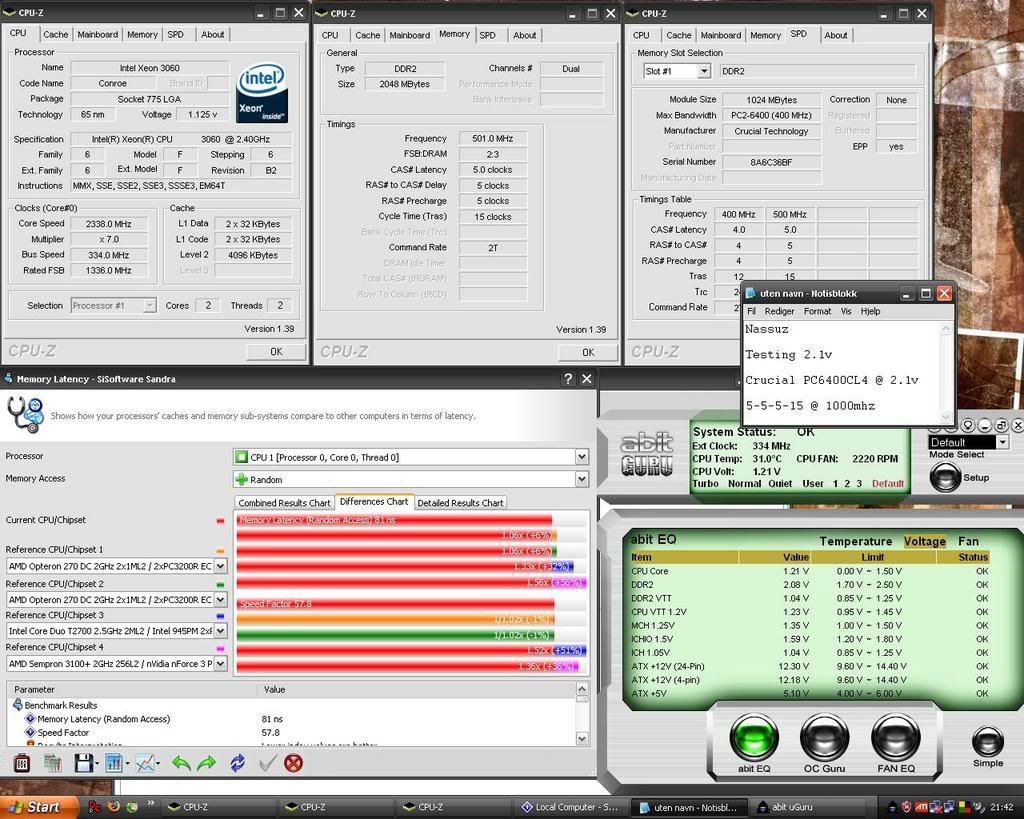This screenshot has height=819, width=1024.
Task: Click the Simple mode round button in uGuru
Action: point(987,741)
